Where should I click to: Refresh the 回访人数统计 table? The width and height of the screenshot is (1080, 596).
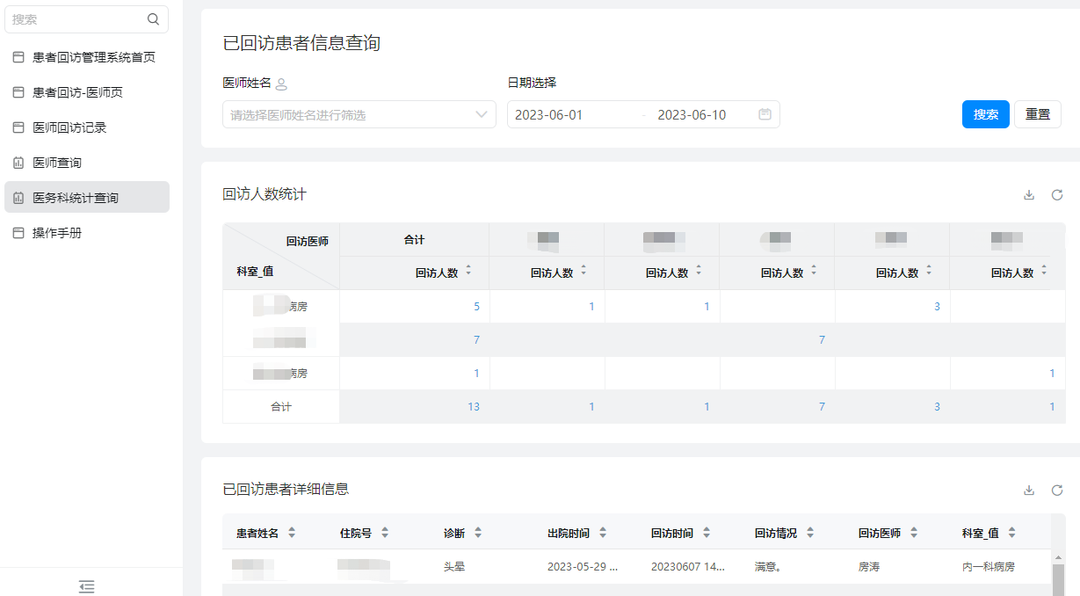[x=1057, y=195]
